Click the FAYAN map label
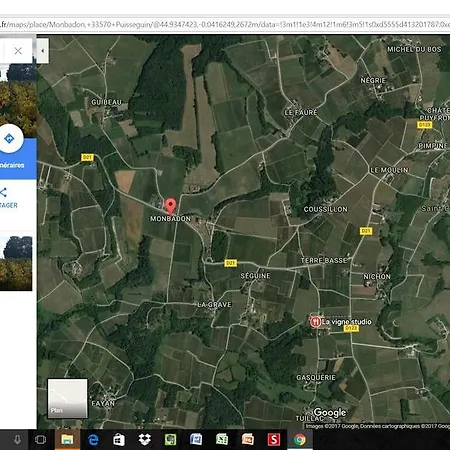450x450 pixels. (x=103, y=404)
